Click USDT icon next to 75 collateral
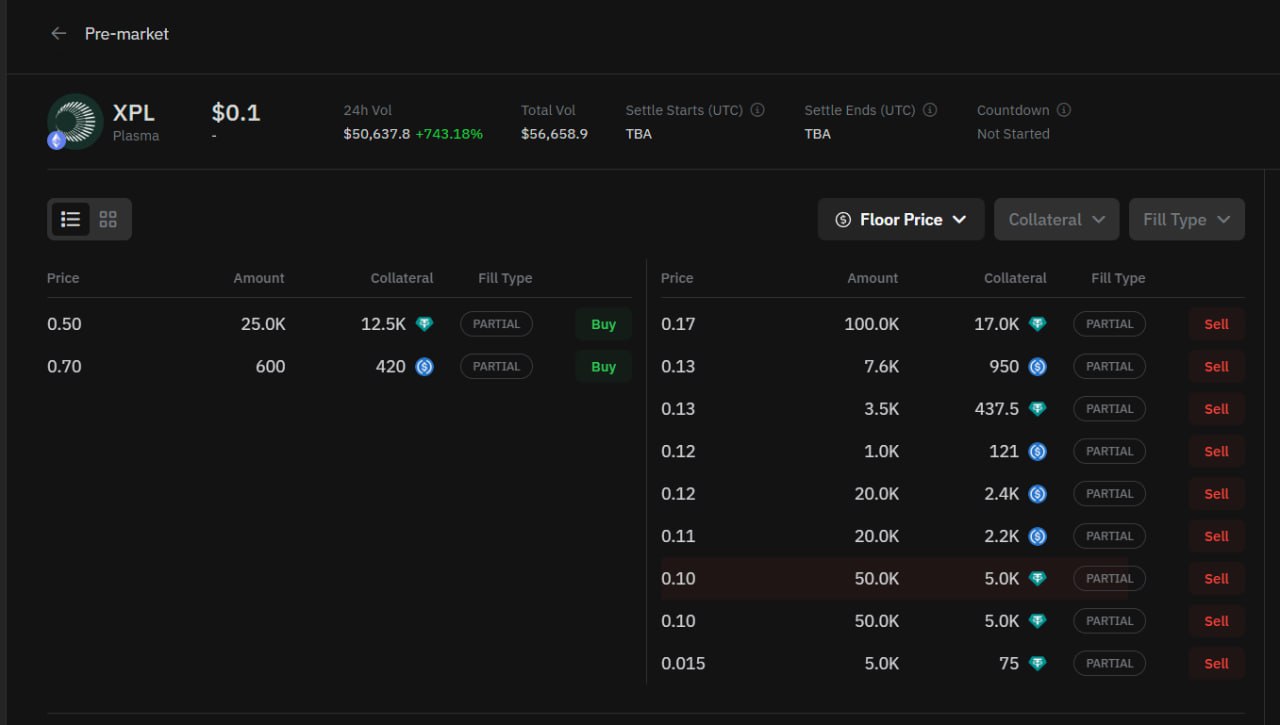1280x725 pixels. [1038, 663]
